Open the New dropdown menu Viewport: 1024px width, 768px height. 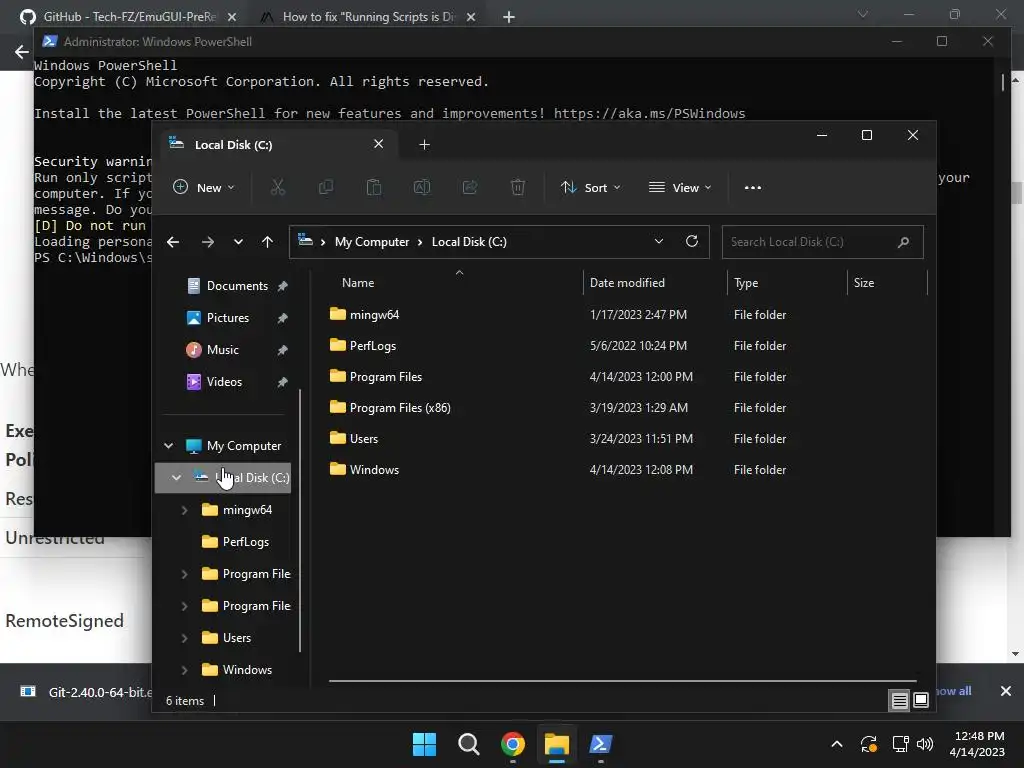pyautogui.click(x=204, y=187)
